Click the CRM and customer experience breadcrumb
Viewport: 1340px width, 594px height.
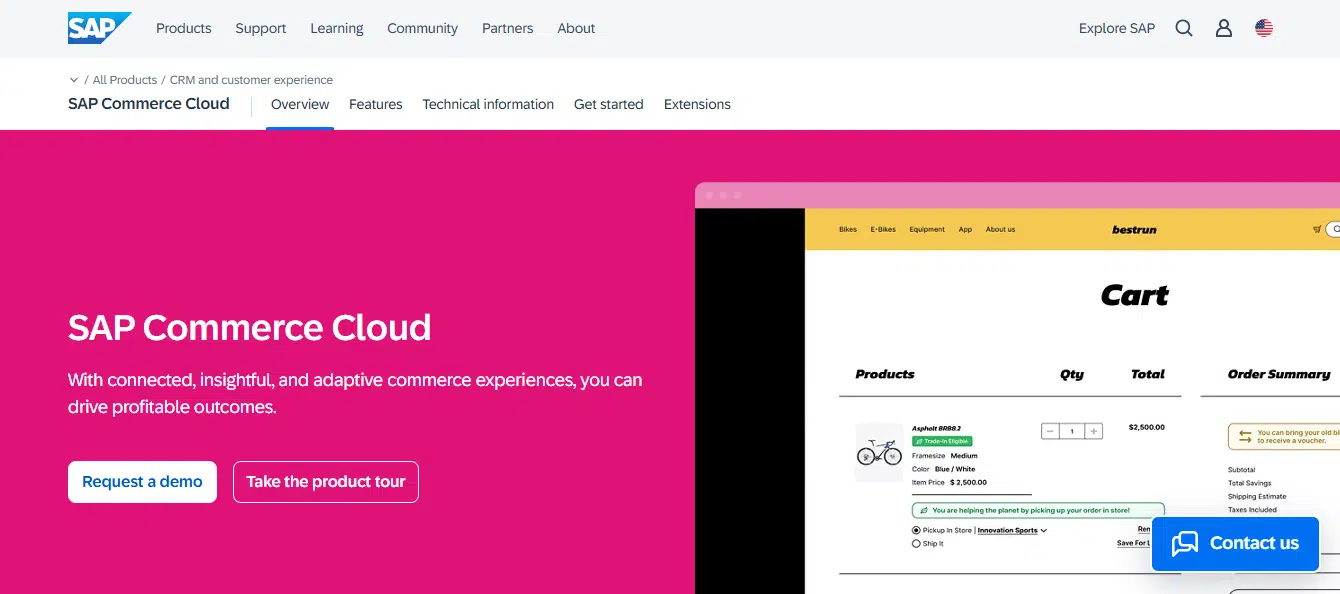click(251, 80)
